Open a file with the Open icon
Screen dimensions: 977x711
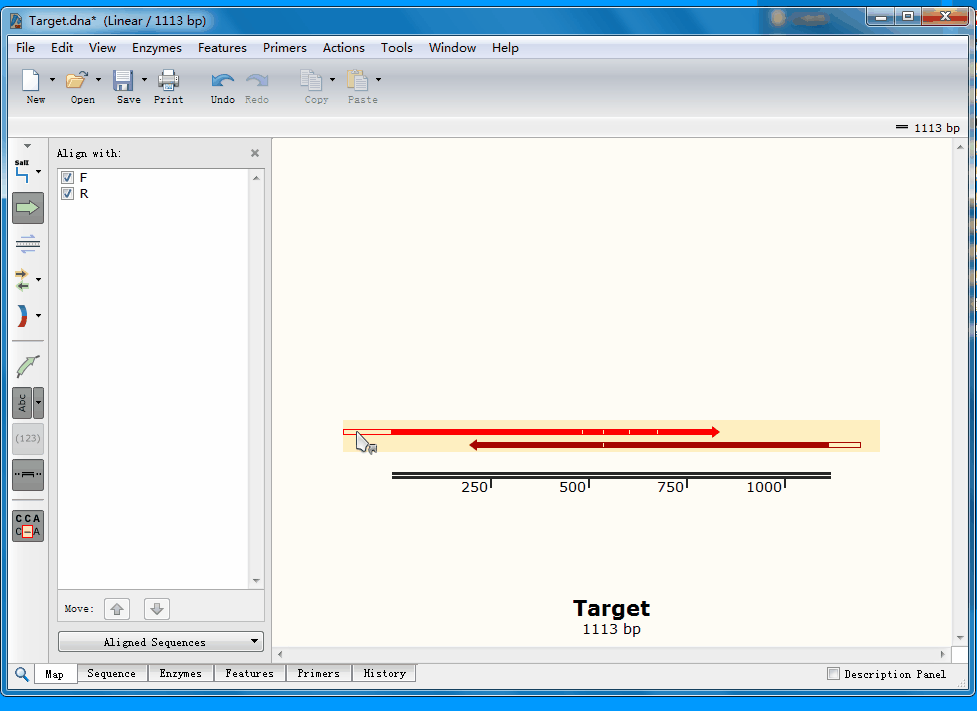[x=78, y=82]
